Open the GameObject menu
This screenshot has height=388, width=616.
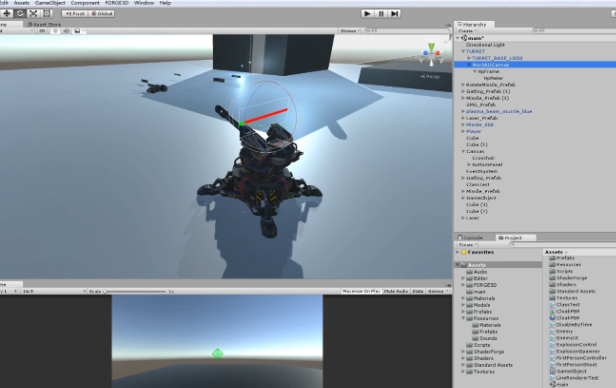pos(50,3)
